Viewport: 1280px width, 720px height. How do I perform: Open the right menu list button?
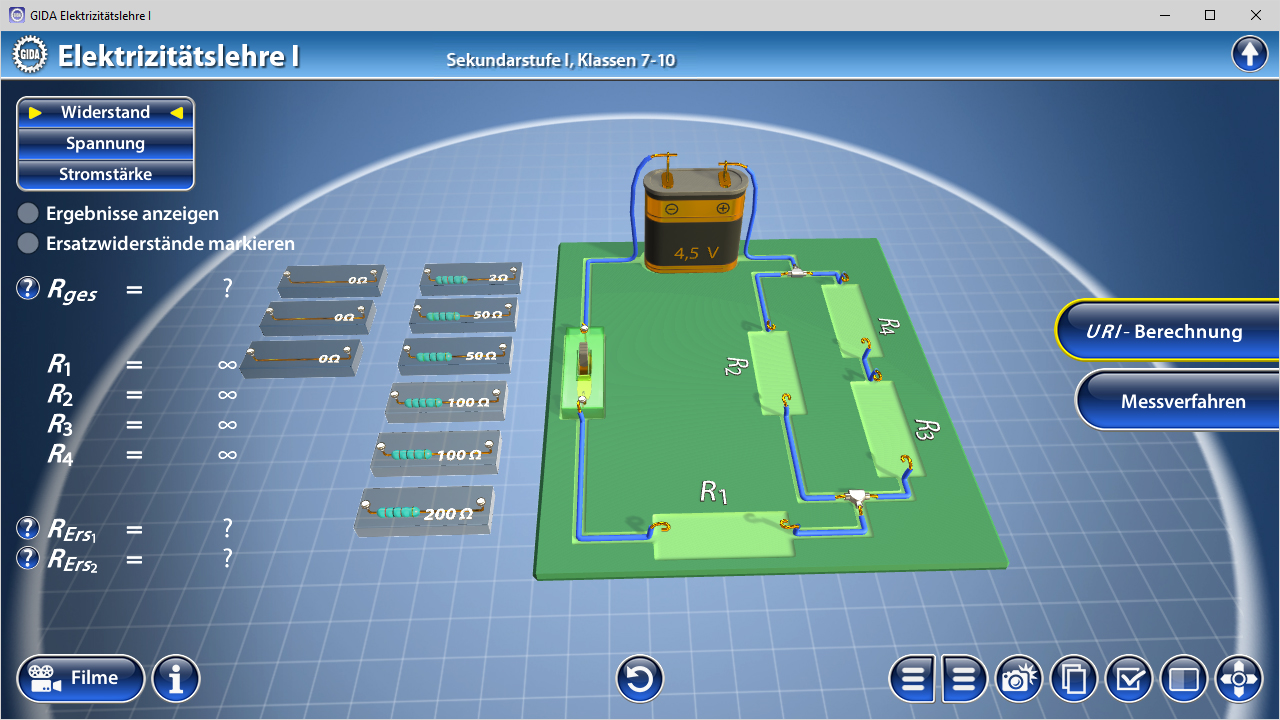(x=964, y=680)
